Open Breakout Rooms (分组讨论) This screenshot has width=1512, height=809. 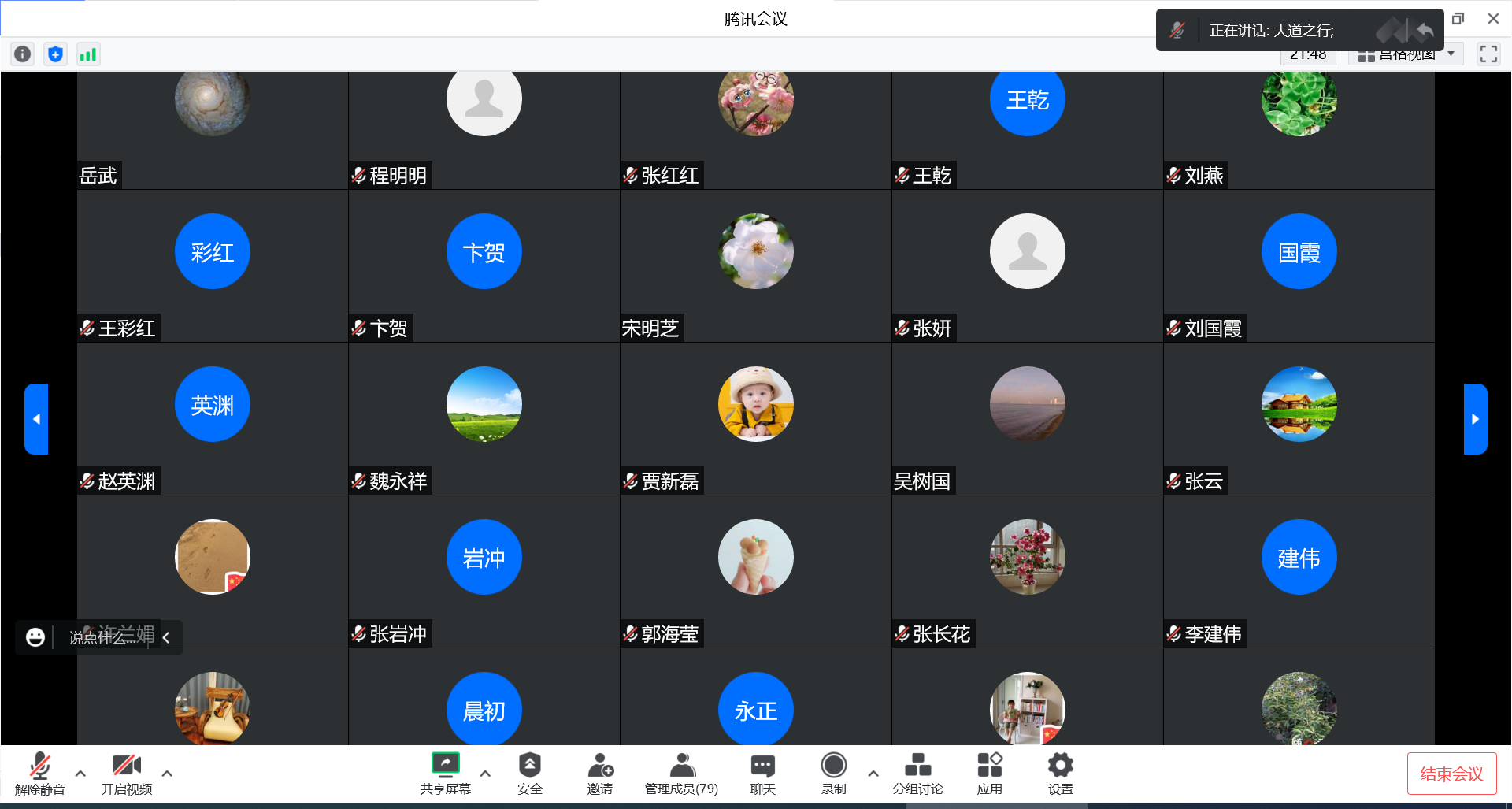(x=917, y=773)
